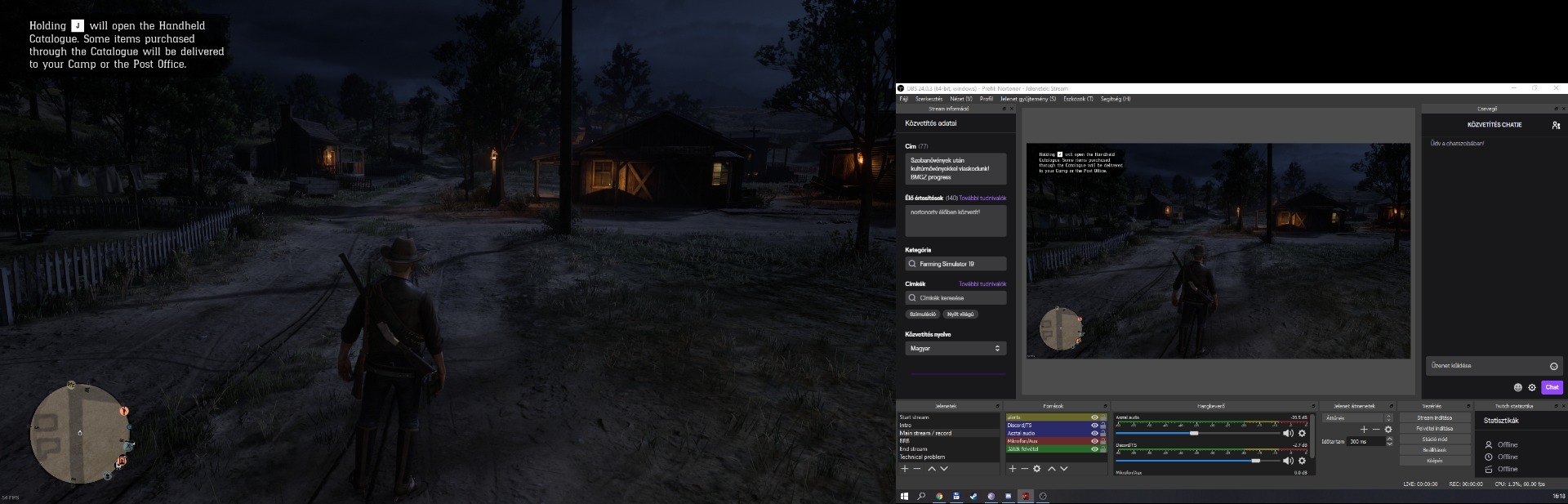The width and height of the screenshot is (1568, 504).
Task: Open the Áttűnés transition dropdown
Action: click(x=1358, y=418)
